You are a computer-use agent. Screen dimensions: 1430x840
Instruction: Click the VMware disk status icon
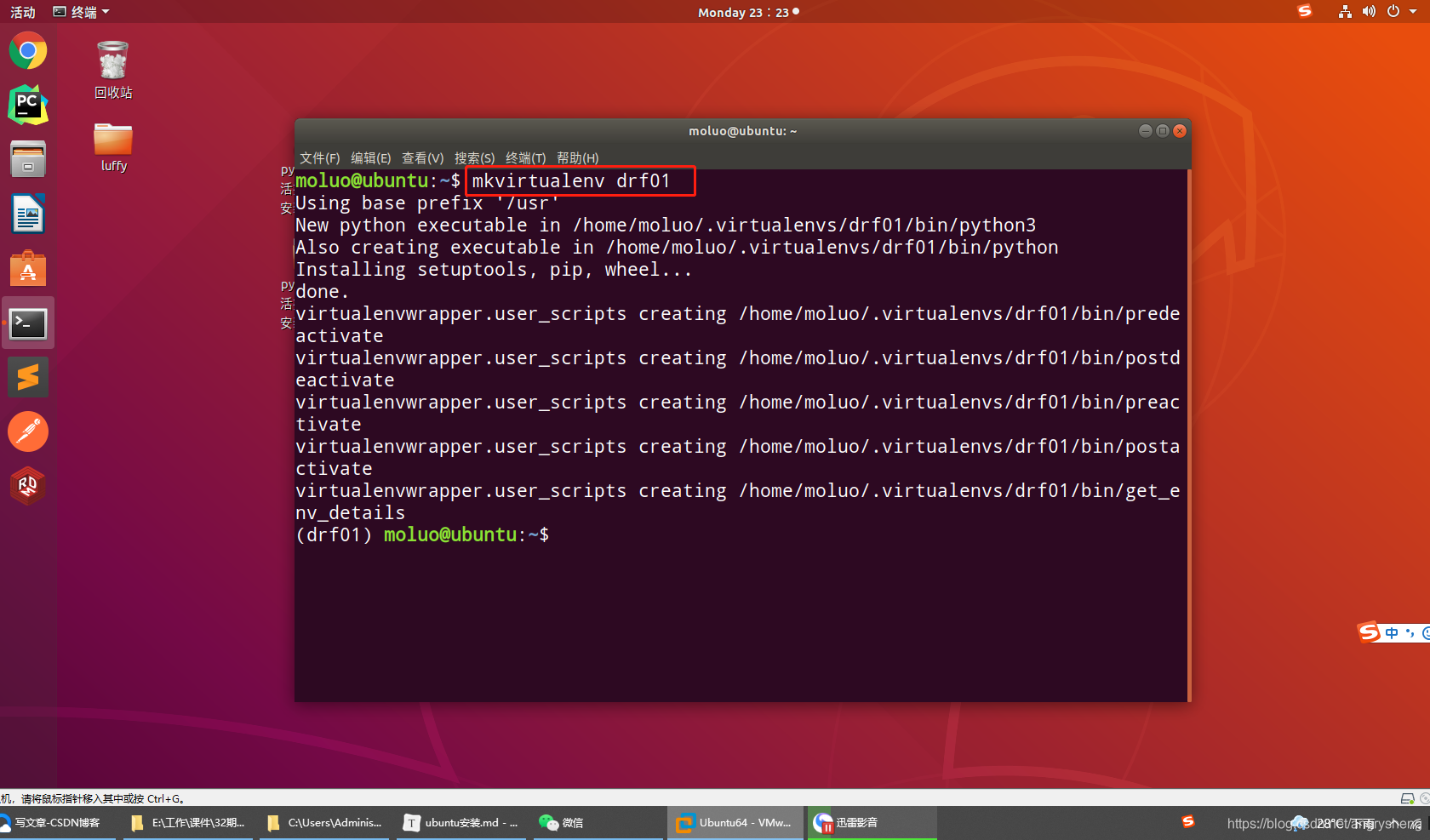click(x=1408, y=798)
